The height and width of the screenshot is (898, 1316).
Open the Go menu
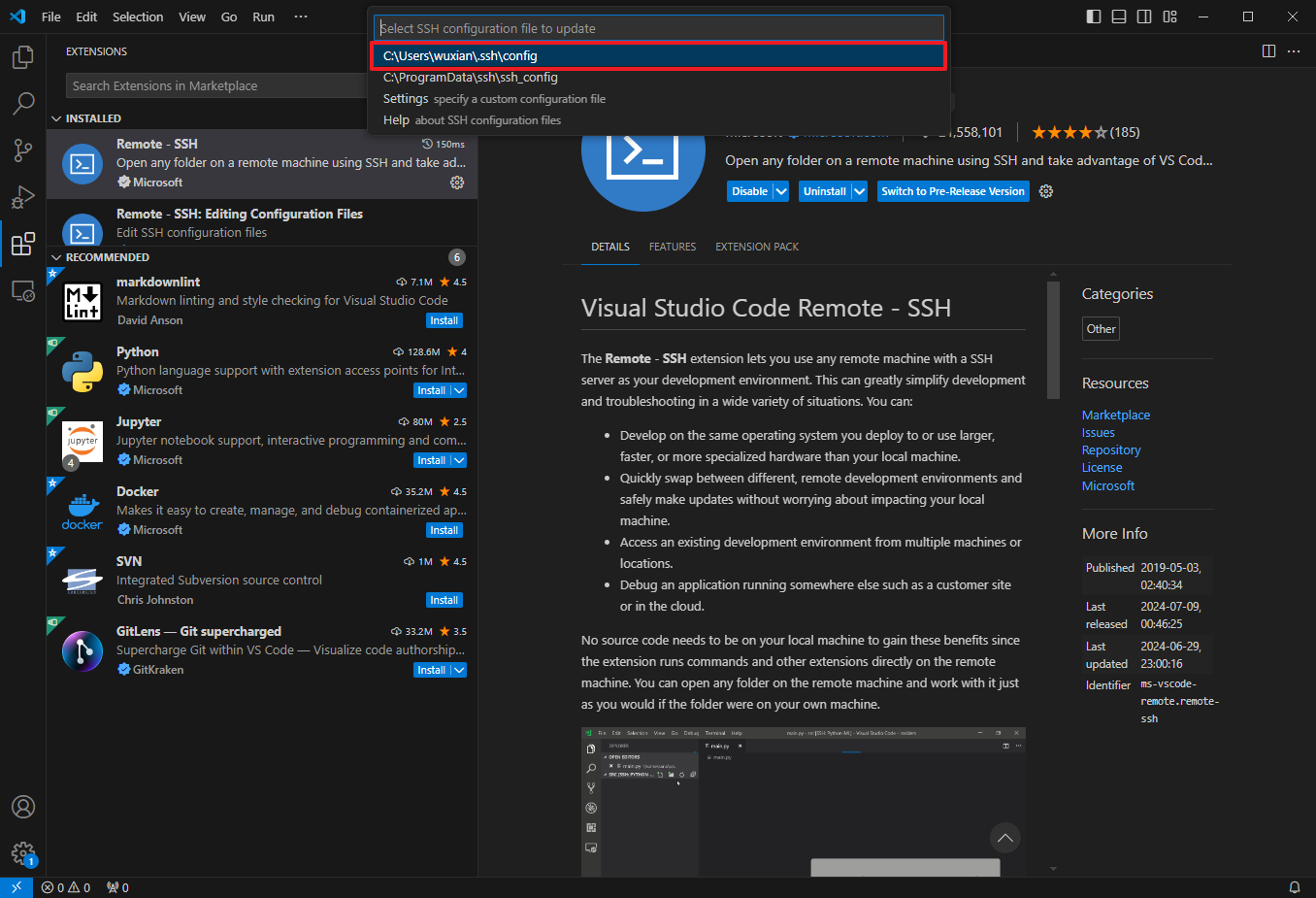229,17
